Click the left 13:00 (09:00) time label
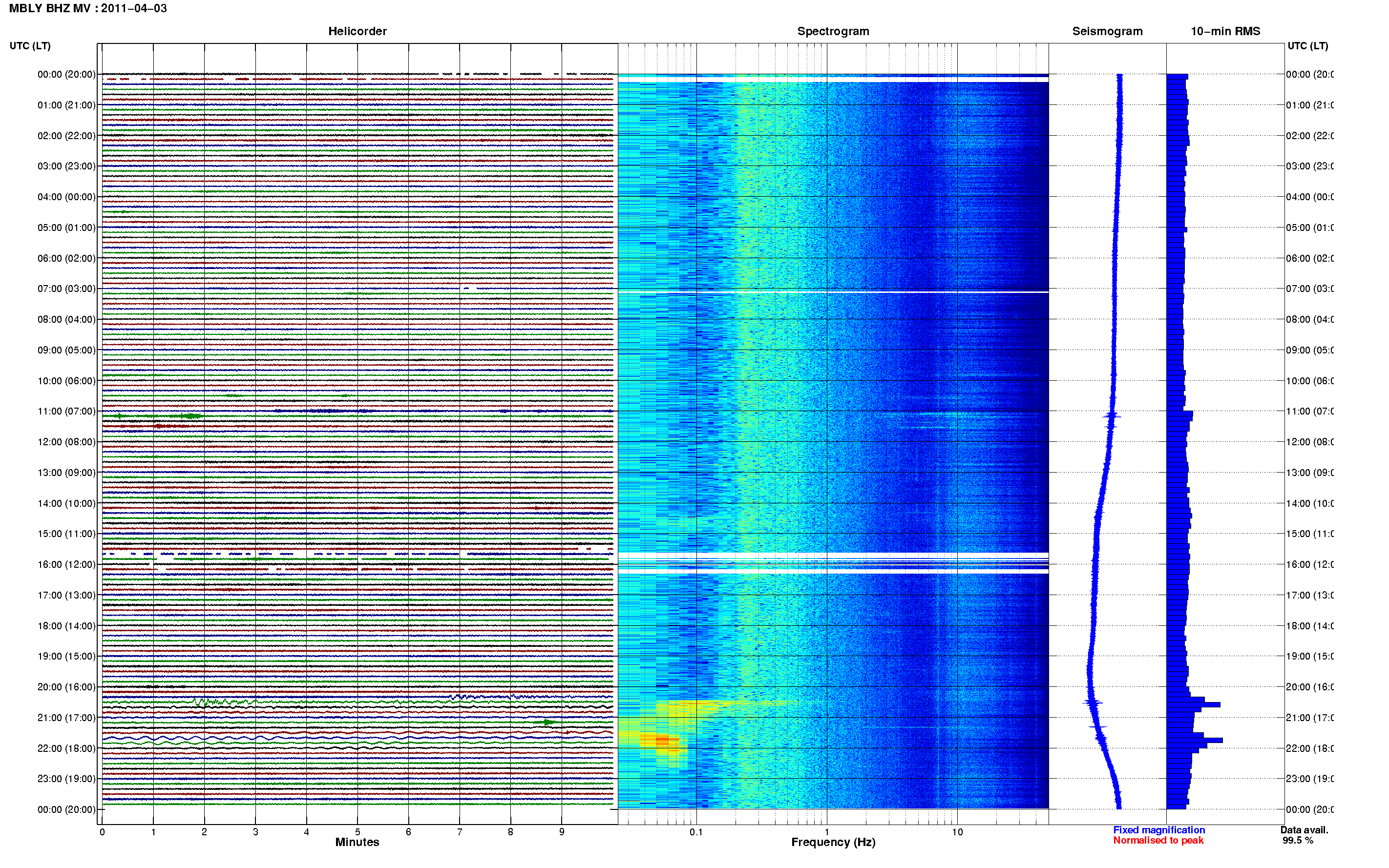The width and height of the screenshot is (1389, 868). (x=66, y=473)
